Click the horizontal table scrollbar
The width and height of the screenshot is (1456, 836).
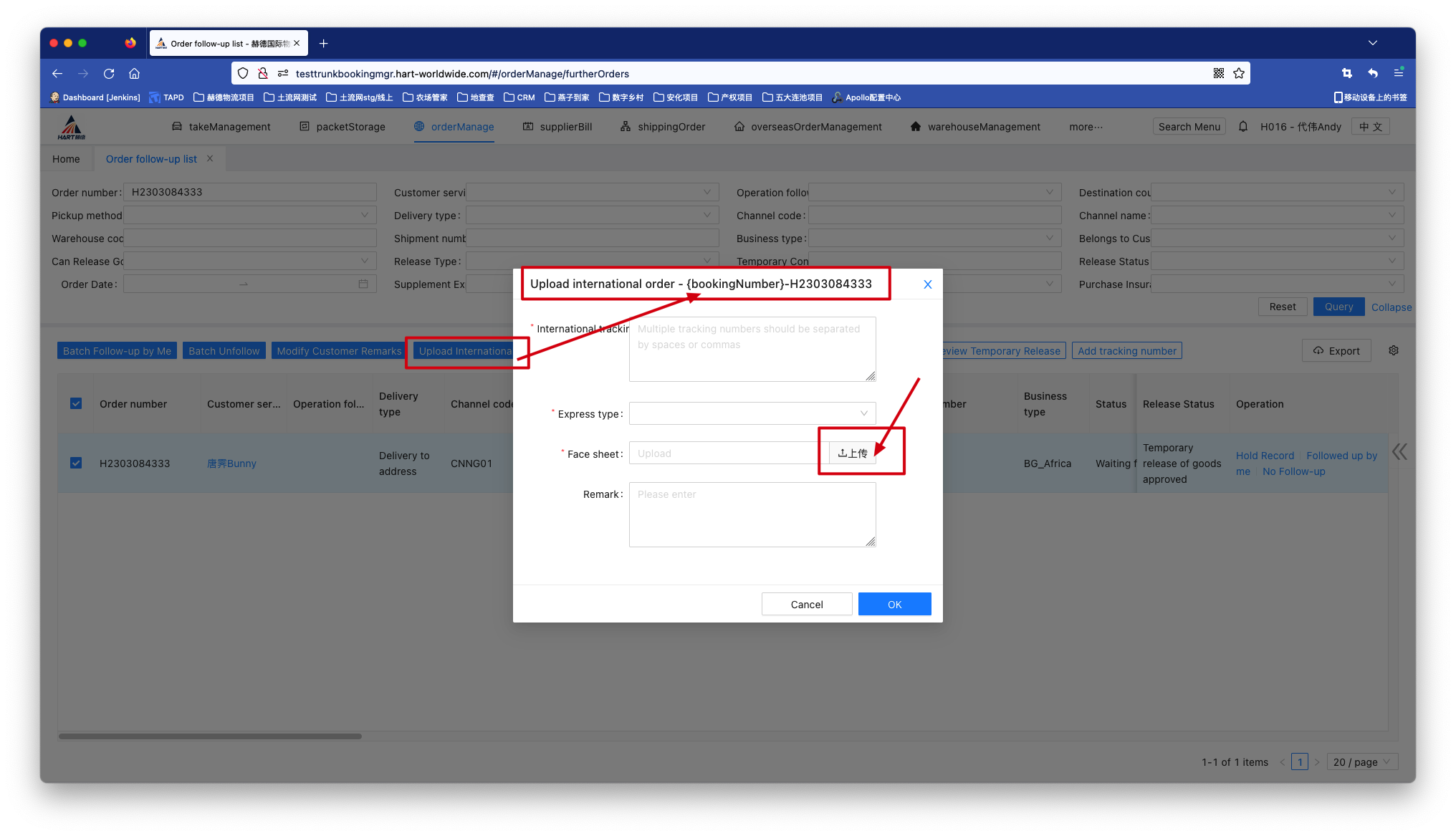tap(210, 736)
